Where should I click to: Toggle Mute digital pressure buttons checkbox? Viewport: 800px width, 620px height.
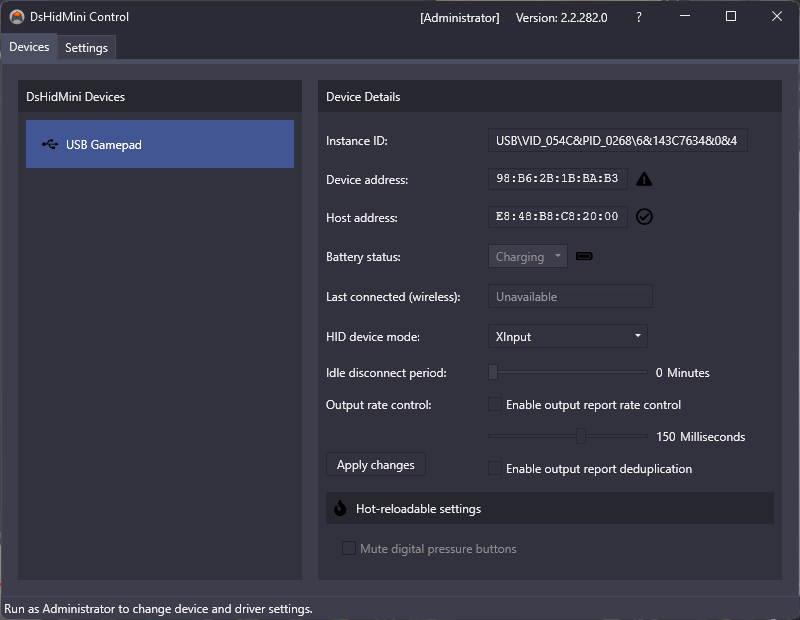click(x=348, y=549)
